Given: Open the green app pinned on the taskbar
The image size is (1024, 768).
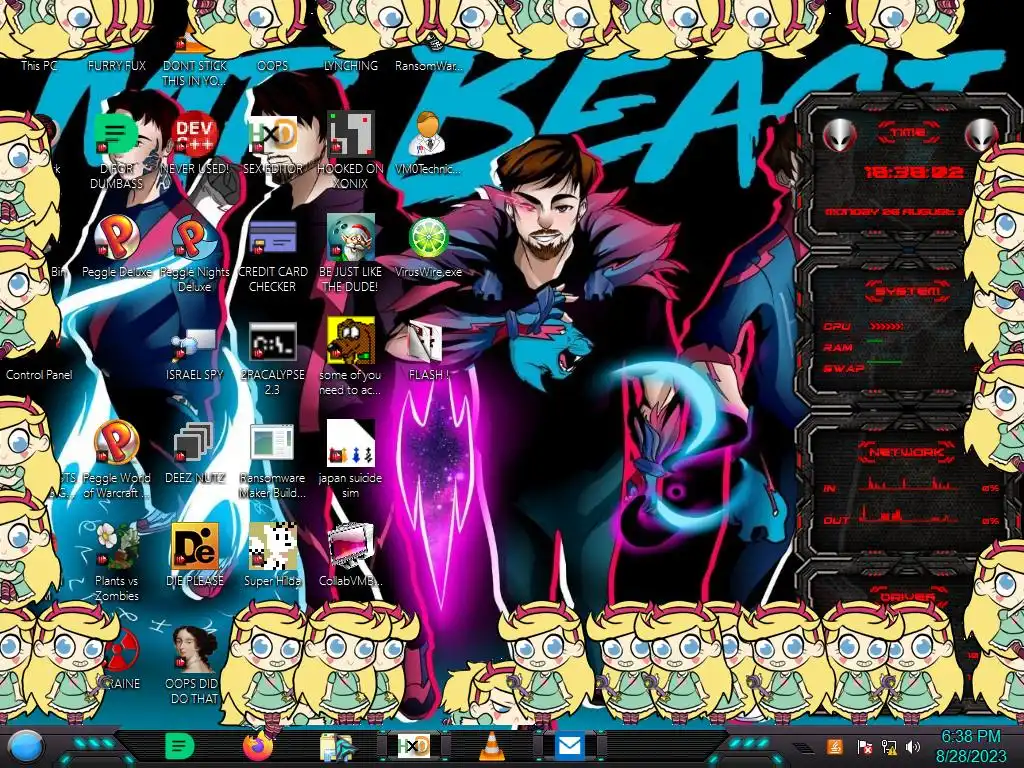Looking at the screenshot, I should click(179, 746).
